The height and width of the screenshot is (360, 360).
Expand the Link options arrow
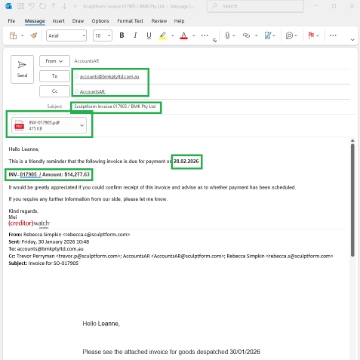point(256,36)
